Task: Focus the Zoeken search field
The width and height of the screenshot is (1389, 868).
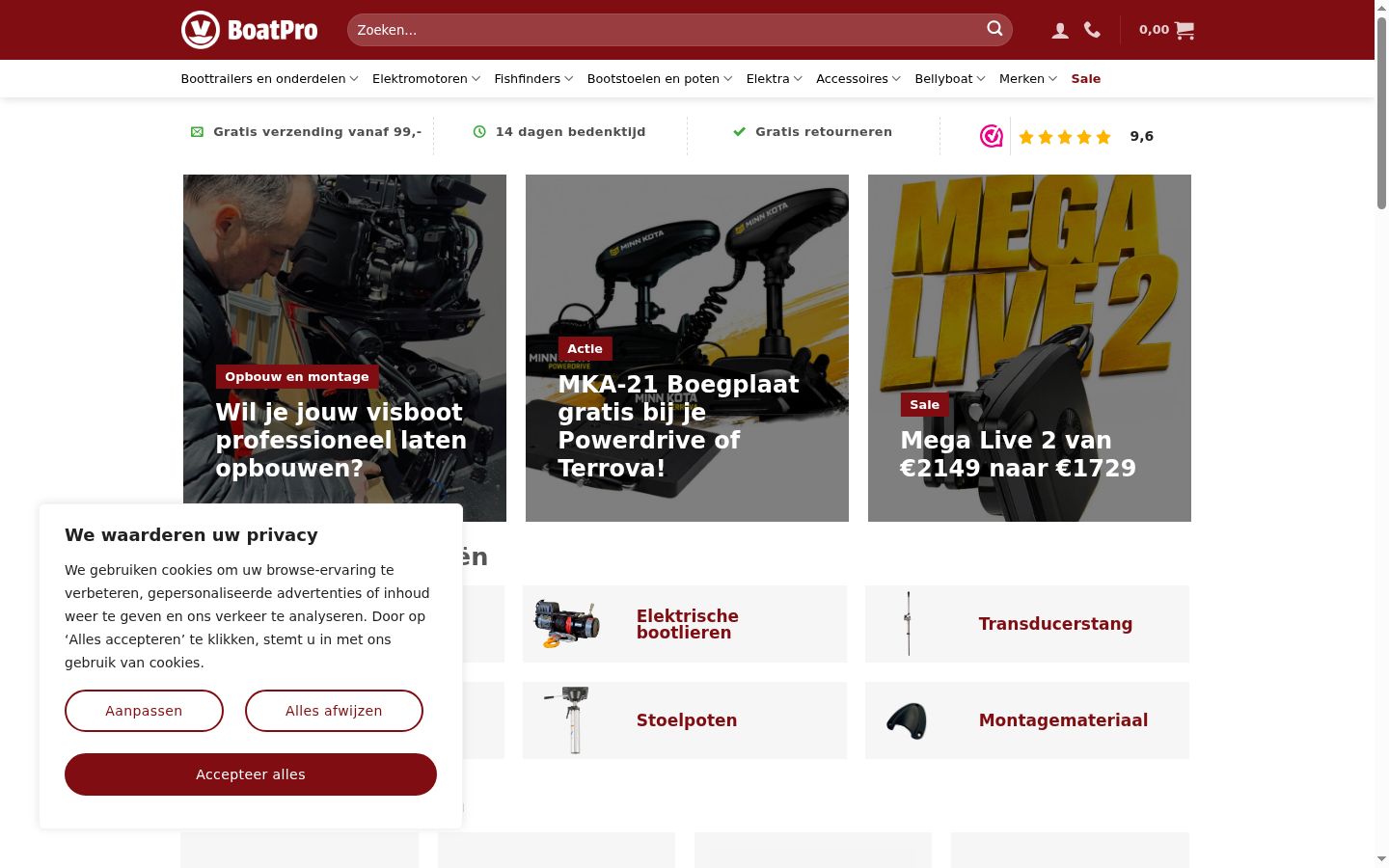Action: point(679,30)
